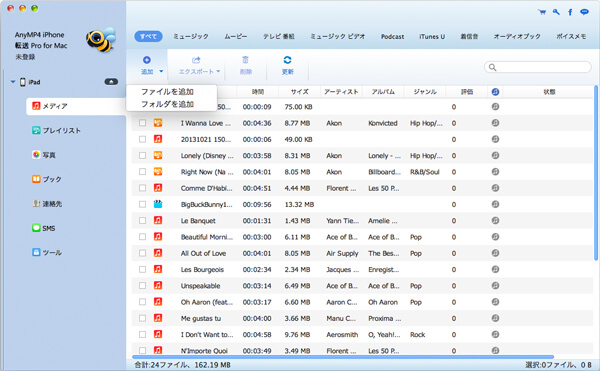Click the video clip icon of BigBuckBunny

158,204
